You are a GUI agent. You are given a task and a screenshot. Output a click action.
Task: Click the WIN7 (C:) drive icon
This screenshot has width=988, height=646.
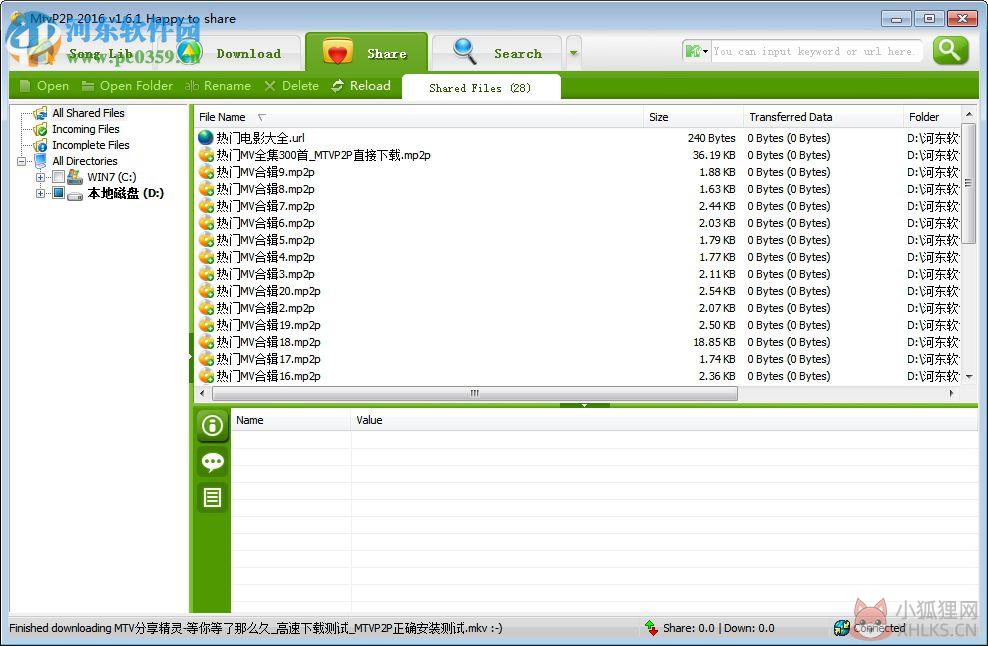pyautogui.click(x=75, y=176)
